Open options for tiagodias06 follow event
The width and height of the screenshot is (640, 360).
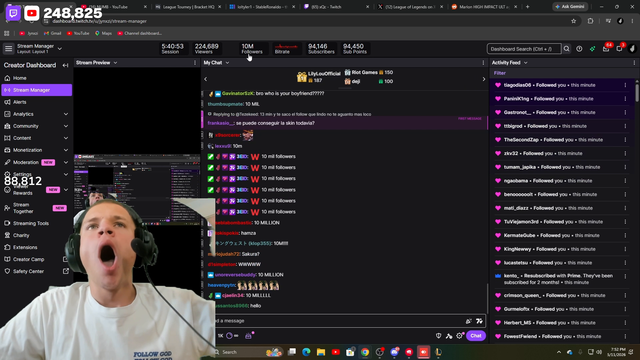(625, 85)
